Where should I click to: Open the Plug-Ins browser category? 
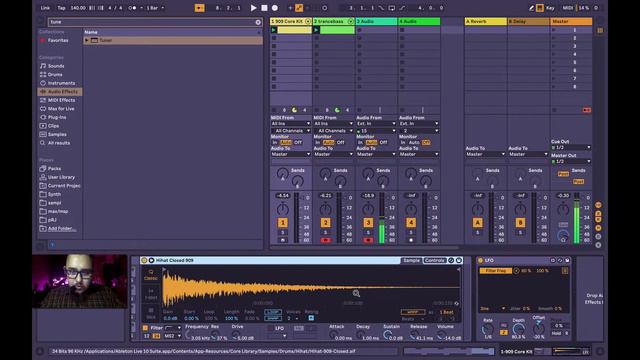(x=57, y=117)
